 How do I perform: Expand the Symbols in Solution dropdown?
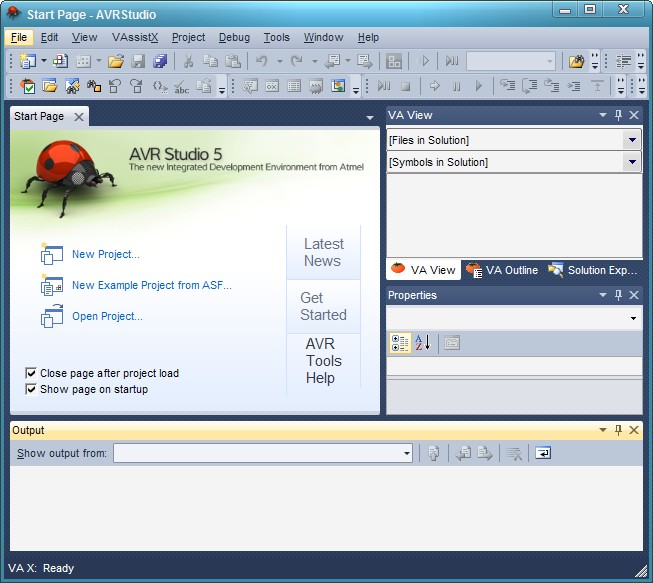tap(632, 162)
